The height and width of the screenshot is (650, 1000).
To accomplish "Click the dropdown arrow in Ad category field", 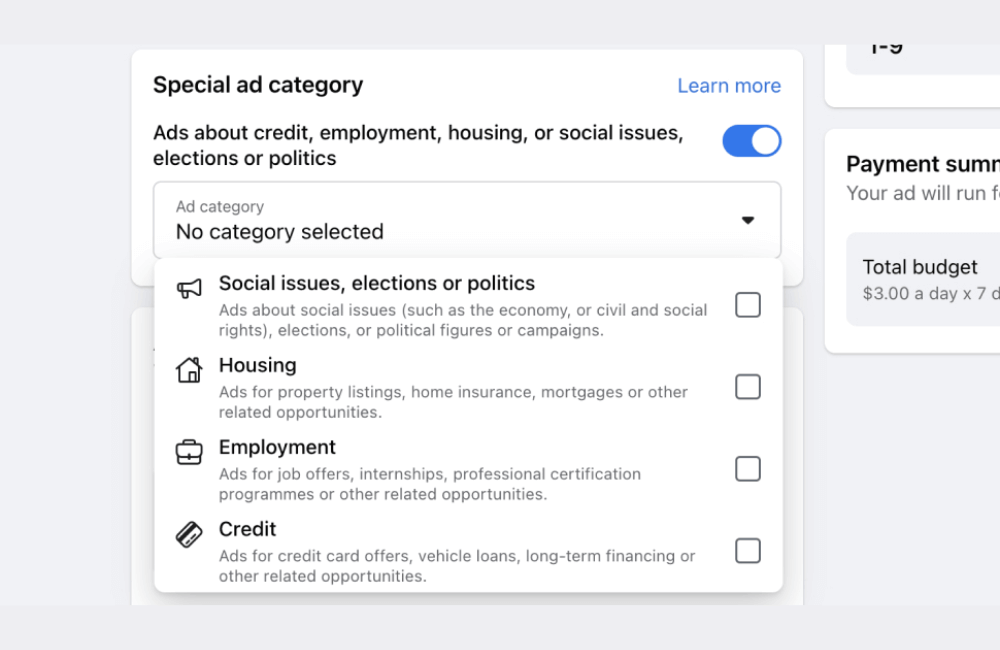I will [x=748, y=220].
